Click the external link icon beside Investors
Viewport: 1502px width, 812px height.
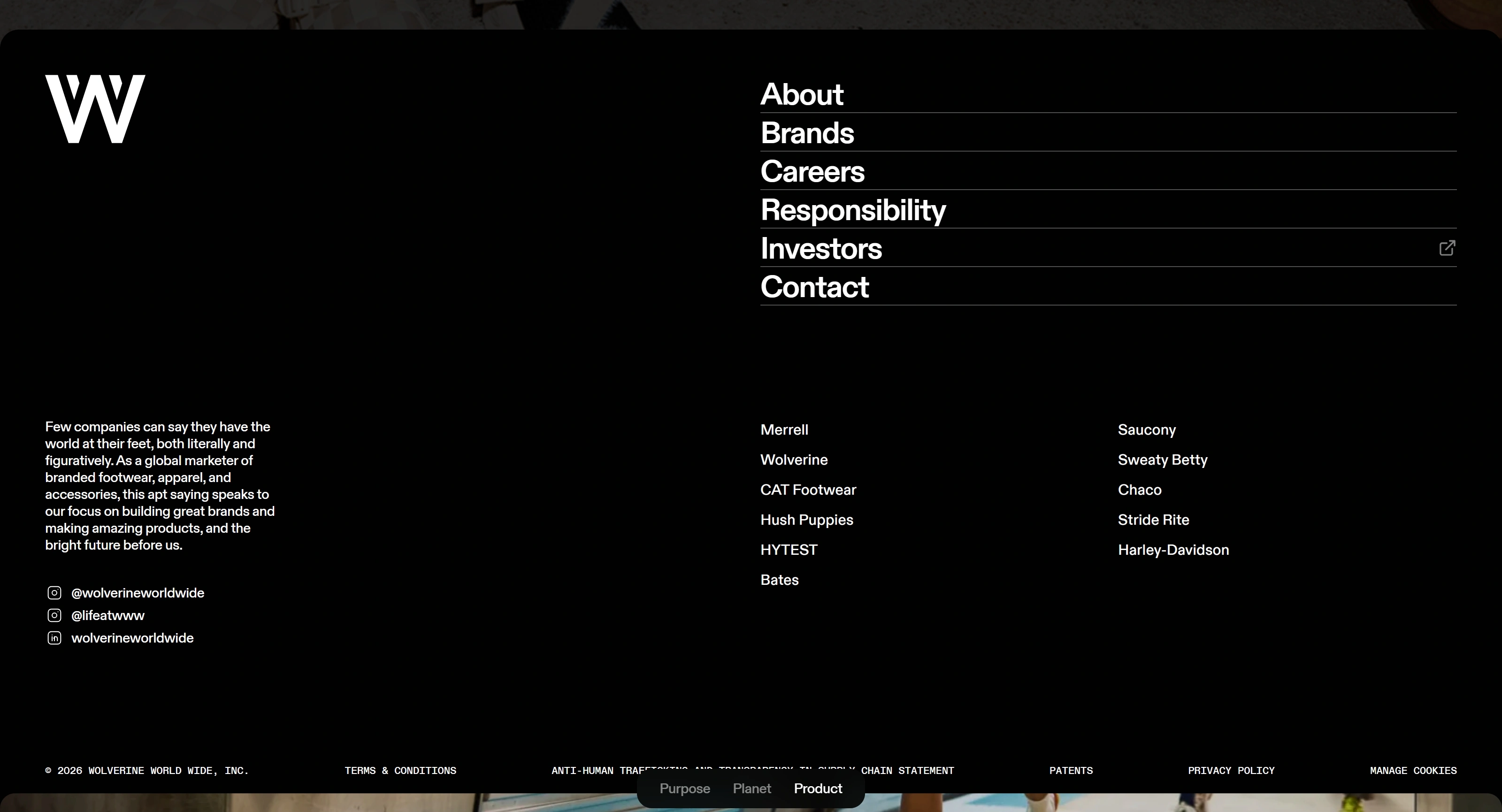pos(1447,248)
